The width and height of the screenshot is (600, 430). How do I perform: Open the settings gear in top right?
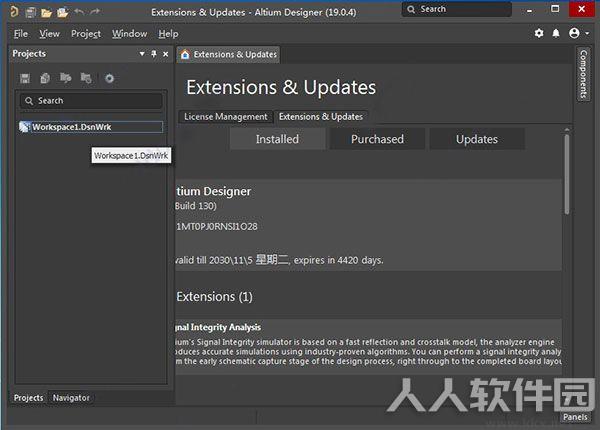[539, 33]
